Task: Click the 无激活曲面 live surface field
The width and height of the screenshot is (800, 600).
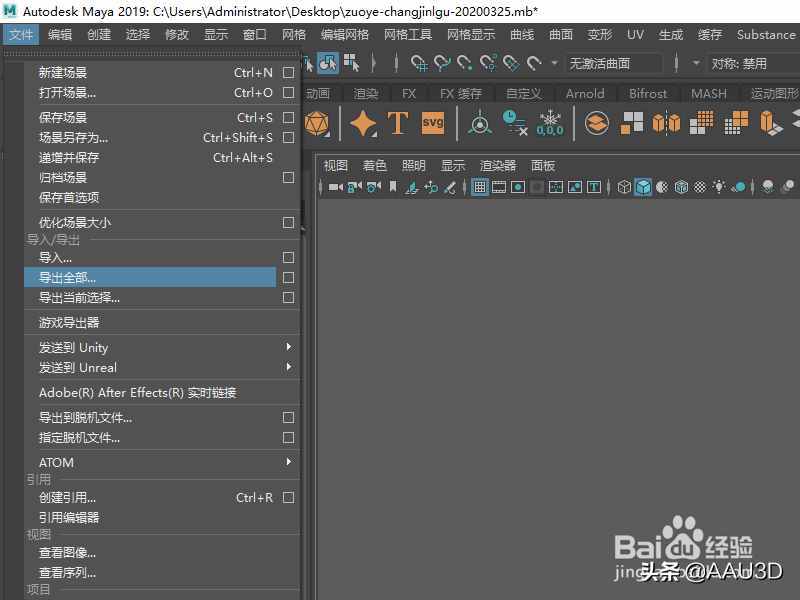Action: pos(614,63)
